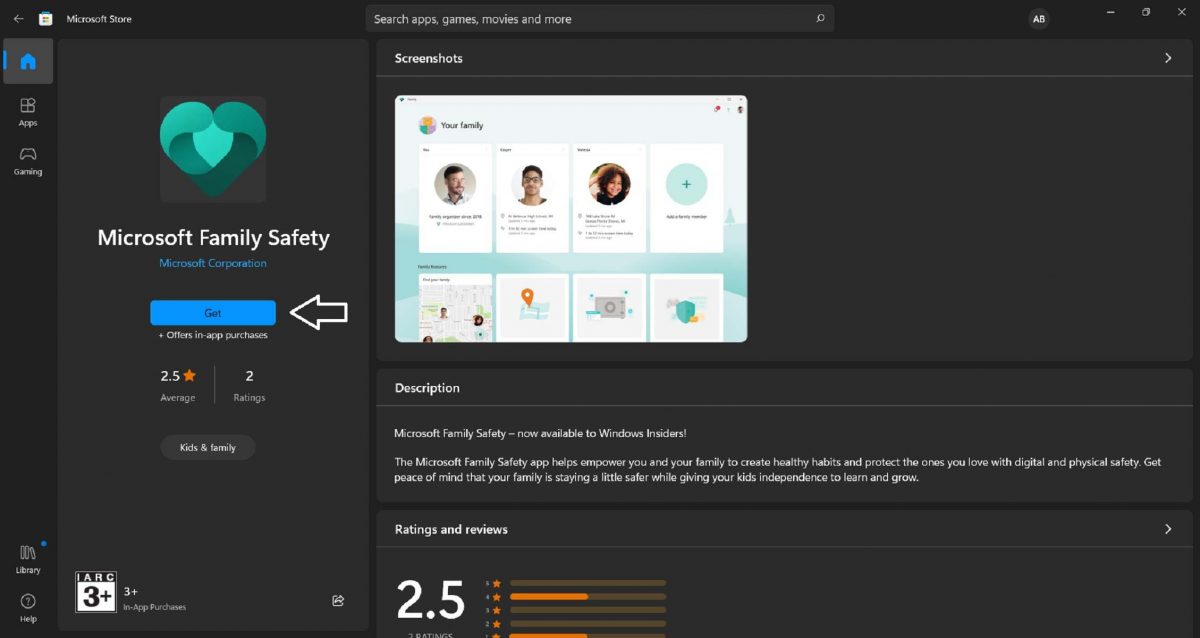
Task: Click the search apps input field
Action: point(600,18)
